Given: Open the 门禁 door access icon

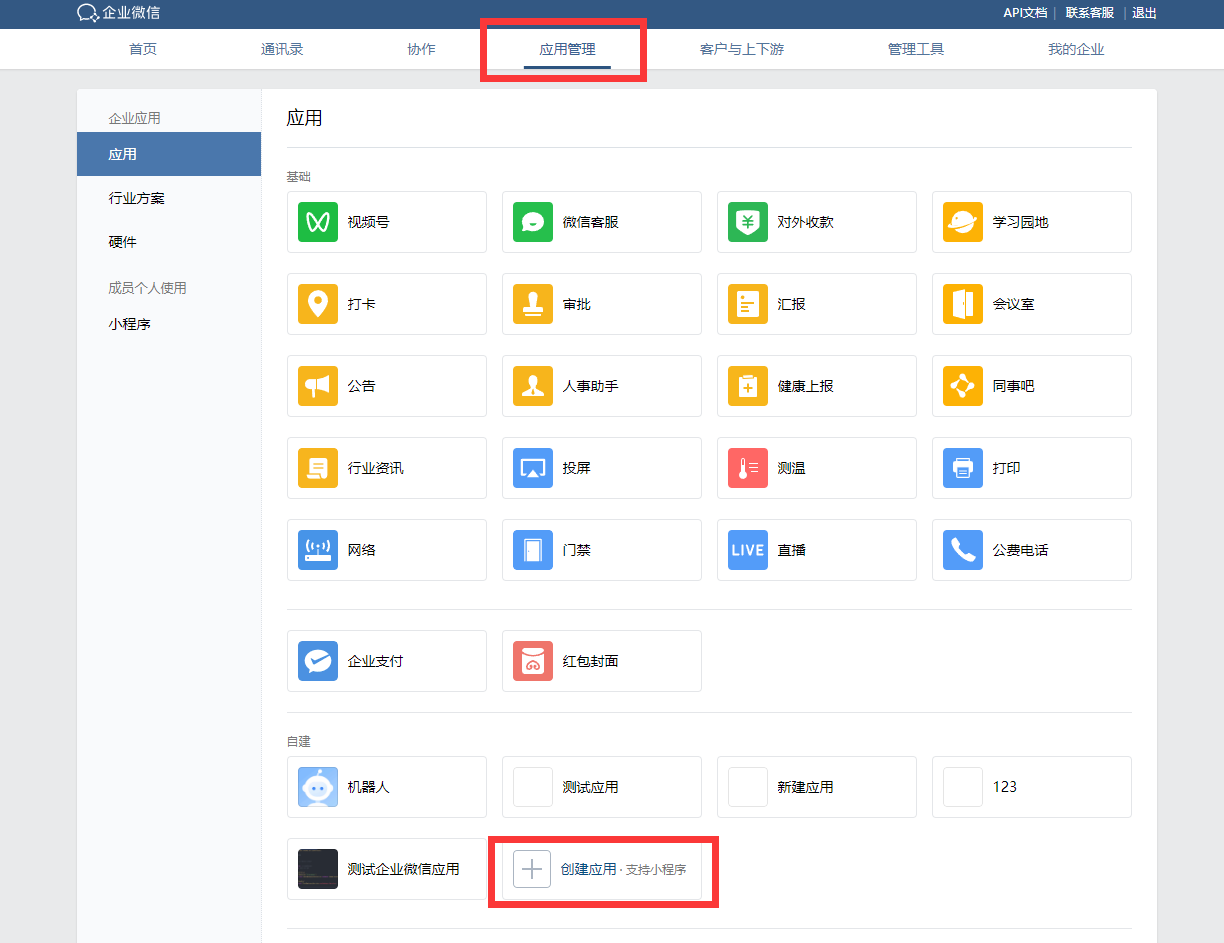Looking at the screenshot, I should tap(533, 550).
